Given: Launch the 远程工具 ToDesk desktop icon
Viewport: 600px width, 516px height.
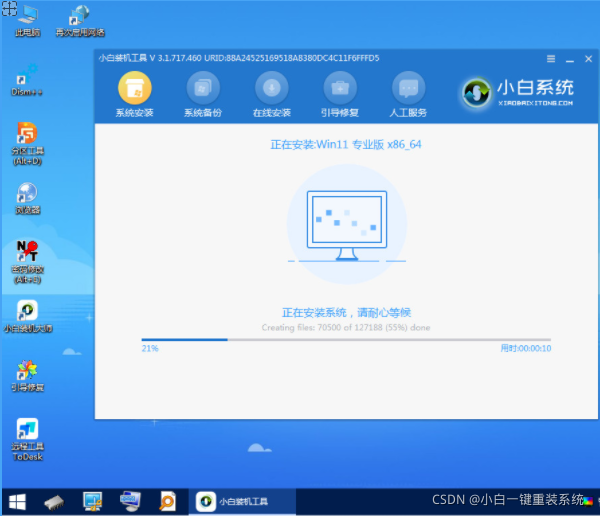Looking at the screenshot, I should [x=28, y=439].
